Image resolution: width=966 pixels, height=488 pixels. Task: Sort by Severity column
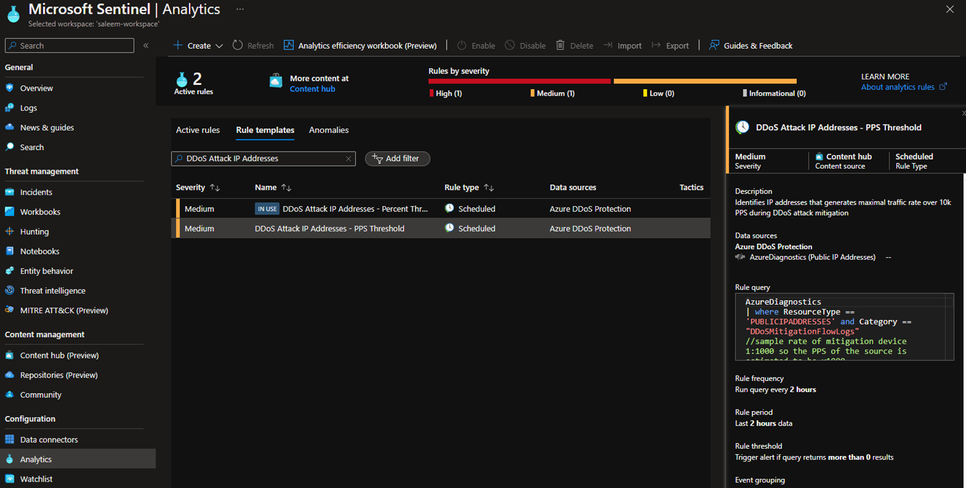197,187
